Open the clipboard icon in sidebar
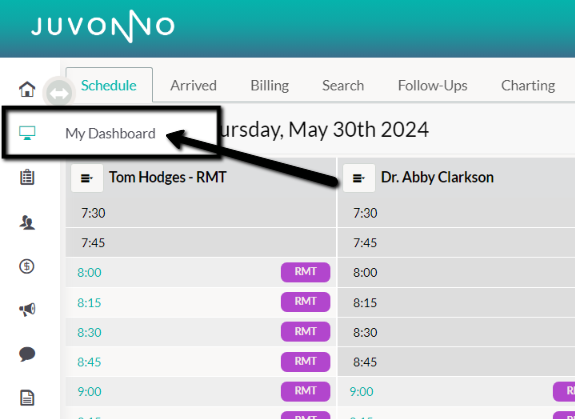 tap(27, 177)
